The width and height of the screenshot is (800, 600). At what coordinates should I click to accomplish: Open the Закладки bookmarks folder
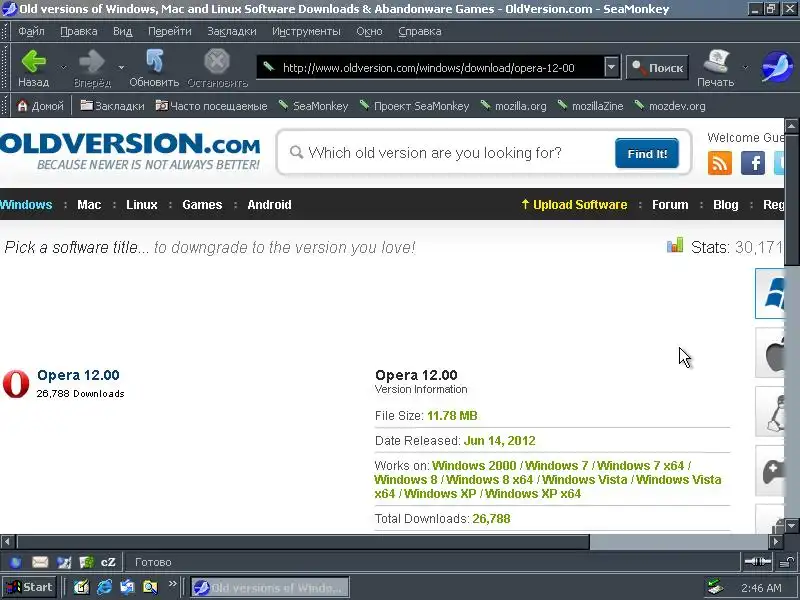[112, 106]
